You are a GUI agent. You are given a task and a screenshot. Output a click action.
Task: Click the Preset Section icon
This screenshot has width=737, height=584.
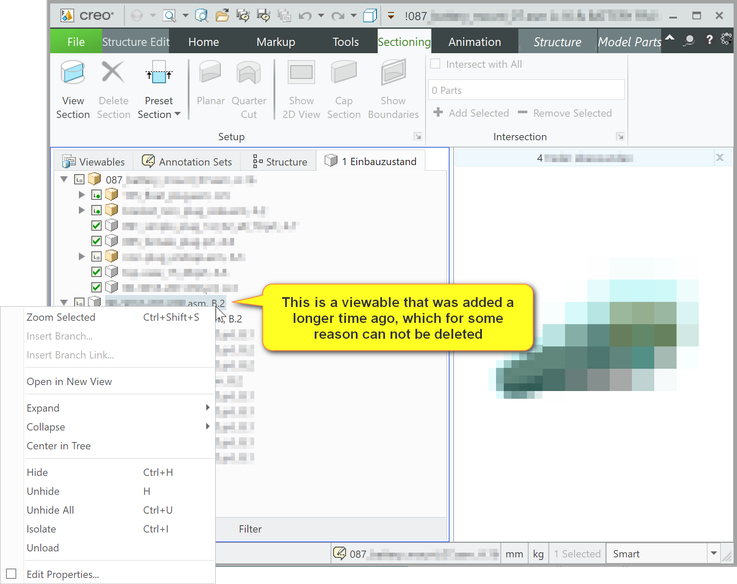pos(159,72)
